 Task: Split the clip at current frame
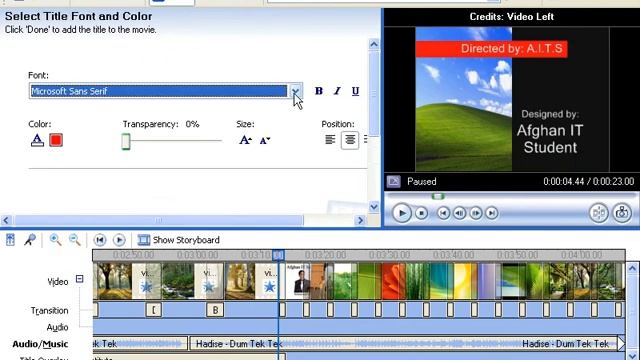(599, 213)
